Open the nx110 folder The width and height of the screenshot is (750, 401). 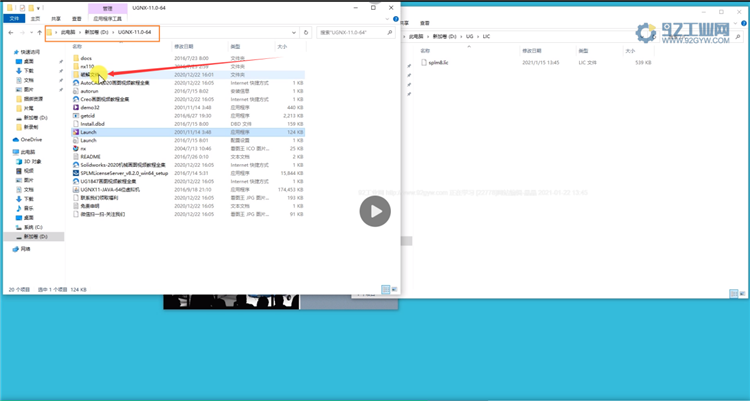tap(87, 67)
